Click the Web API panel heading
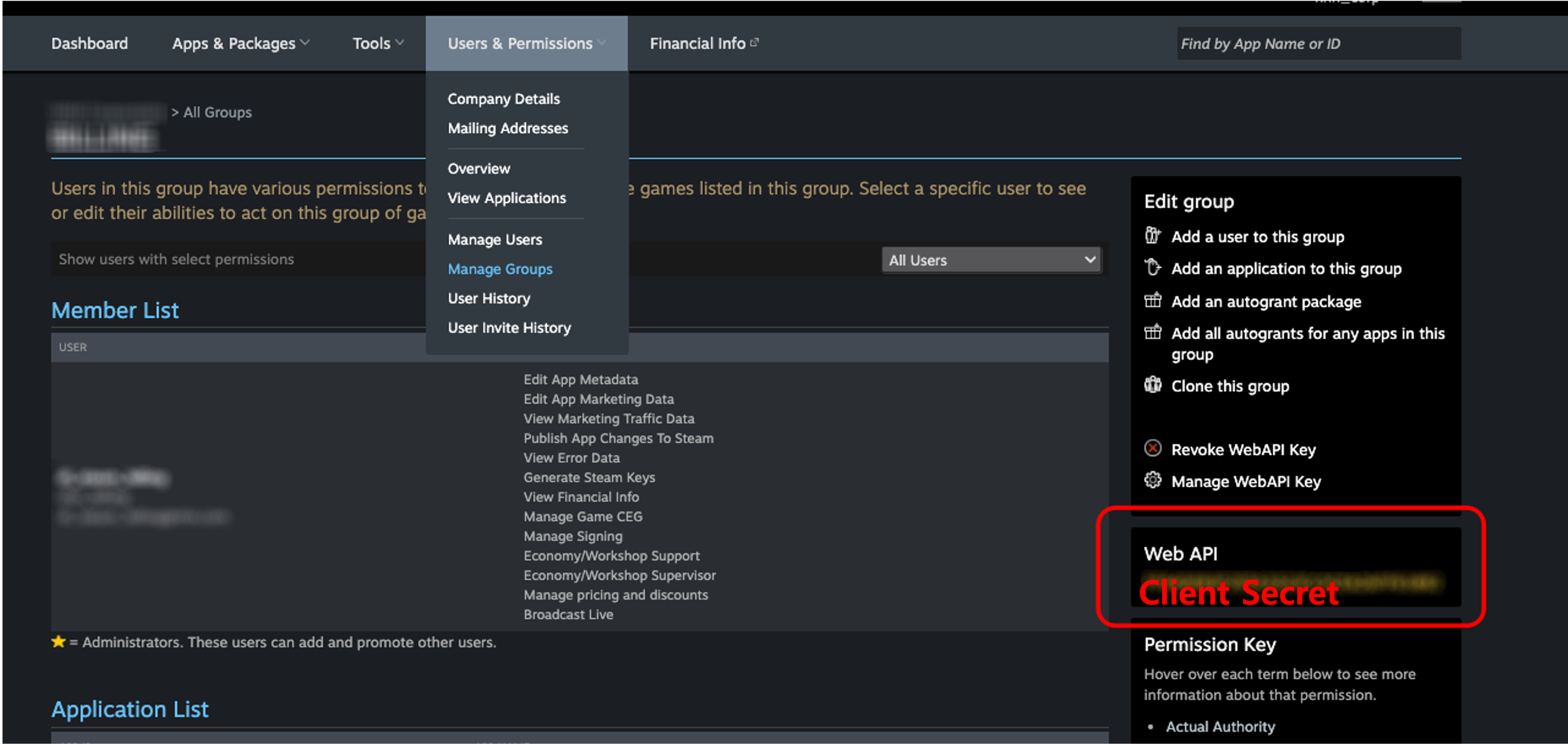This screenshot has height=744, width=1568. pos(1180,554)
